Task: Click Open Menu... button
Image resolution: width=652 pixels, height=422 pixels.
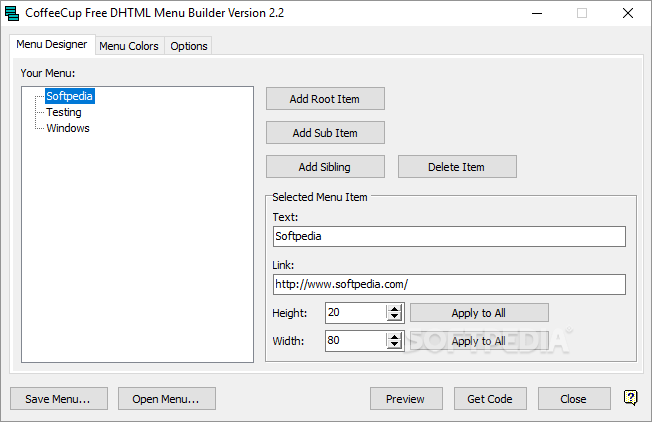Action: coord(167,399)
